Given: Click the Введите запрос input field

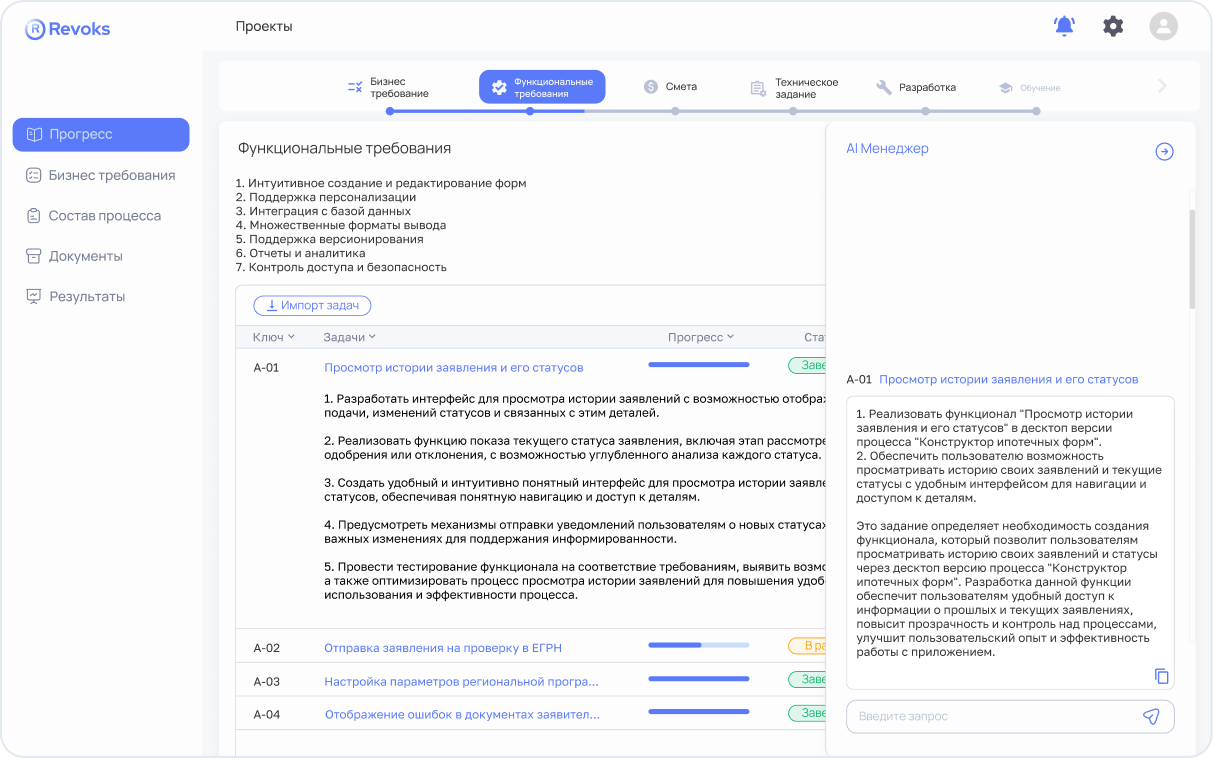Looking at the screenshot, I should tap(1010, 716).
